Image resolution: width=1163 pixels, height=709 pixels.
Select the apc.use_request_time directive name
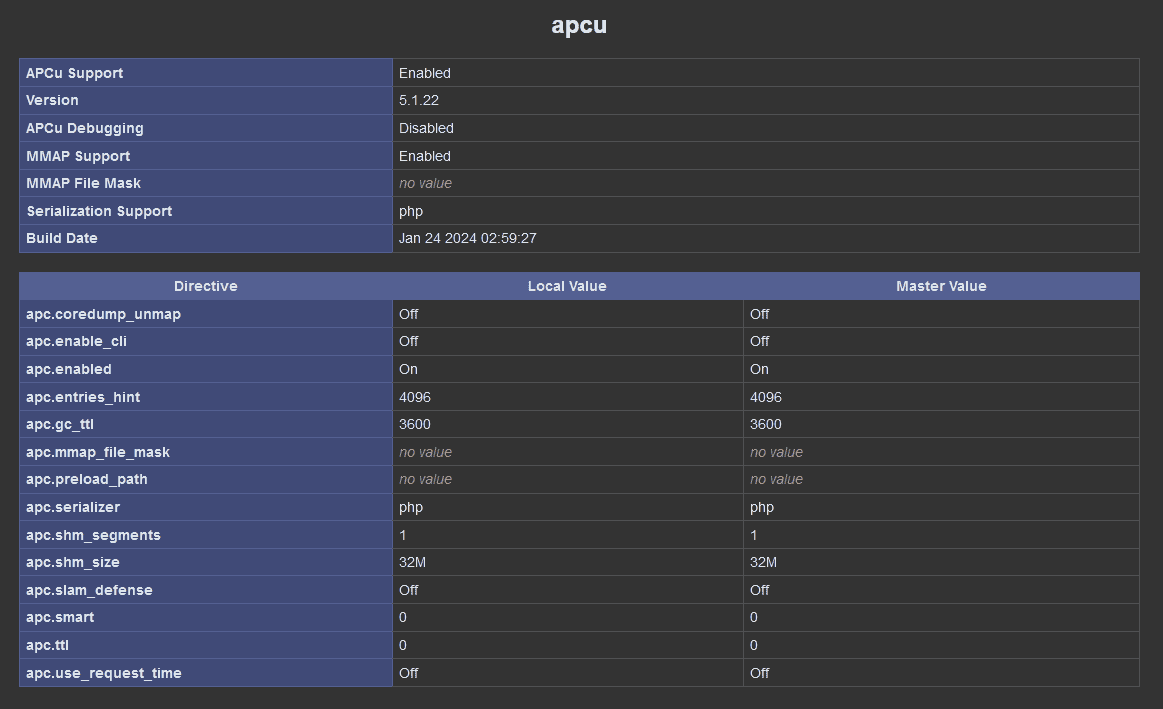[104, 673]
